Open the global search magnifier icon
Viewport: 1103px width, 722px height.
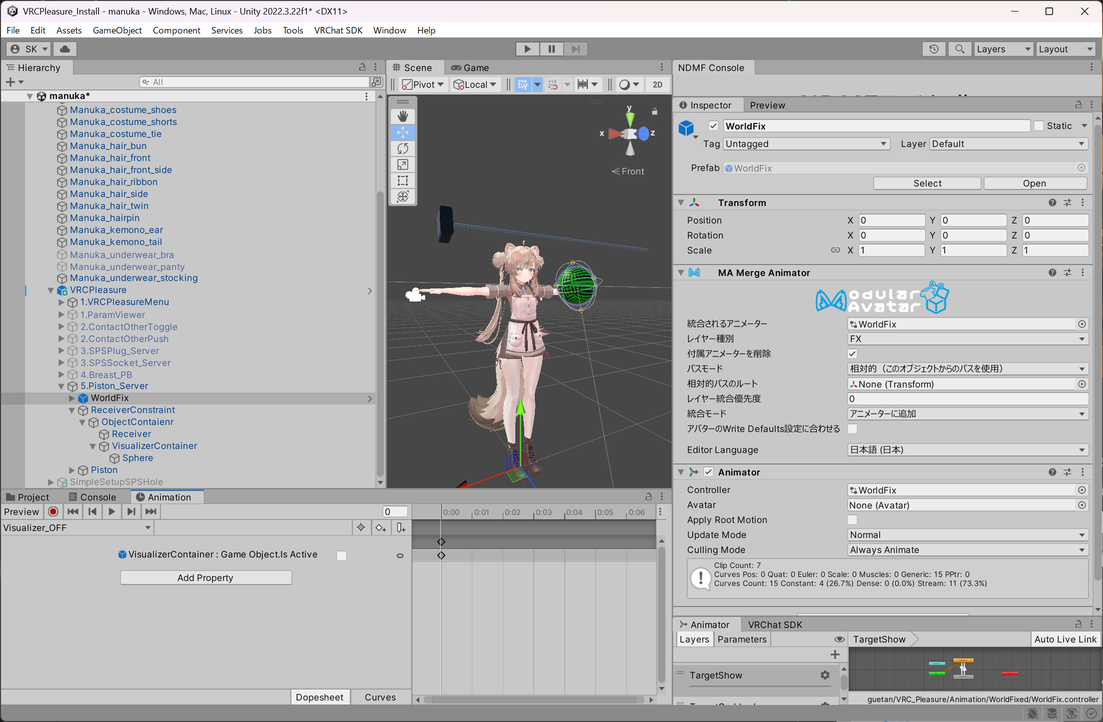point(959,49)
